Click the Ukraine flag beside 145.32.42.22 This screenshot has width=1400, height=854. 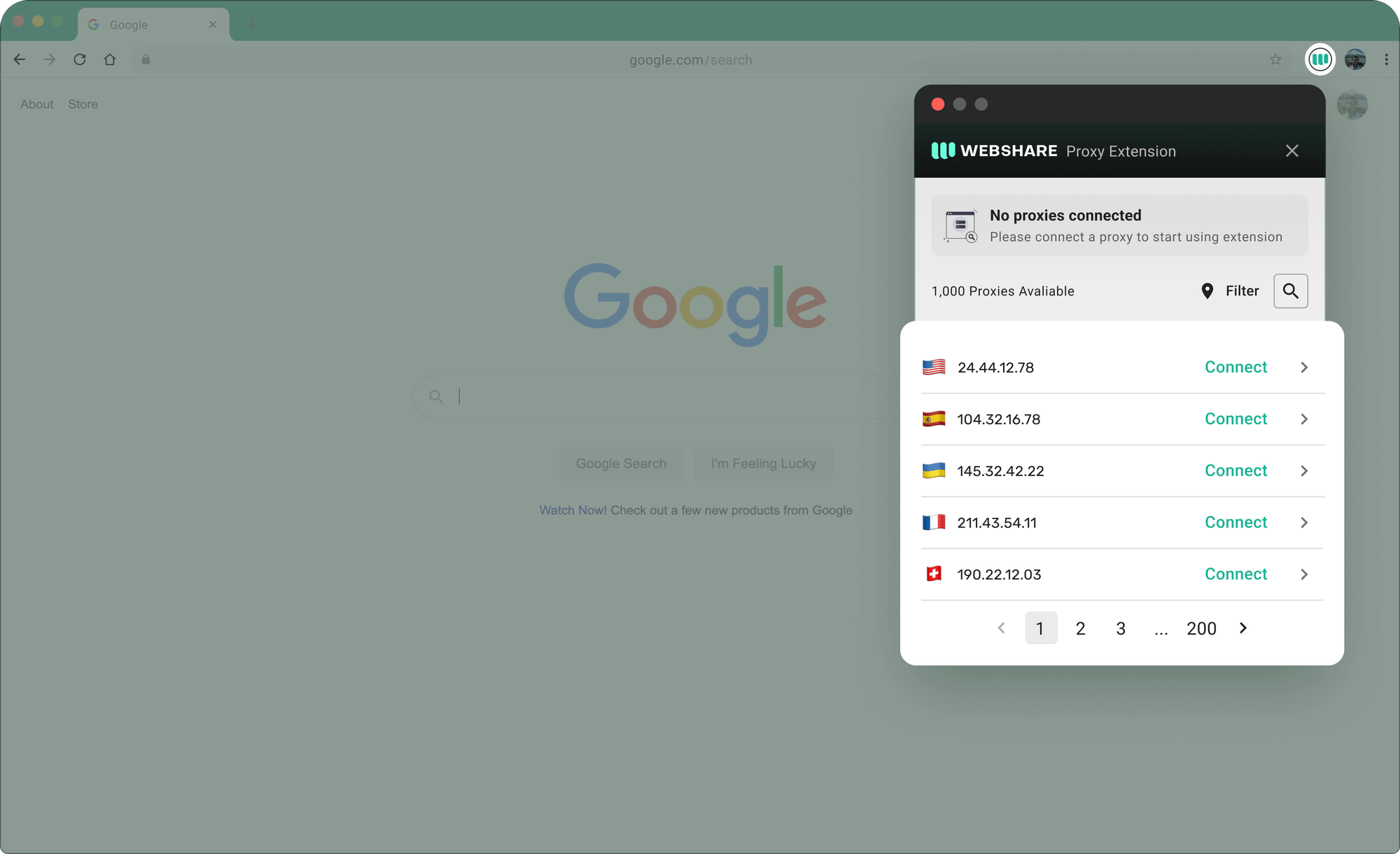point(933,470)
